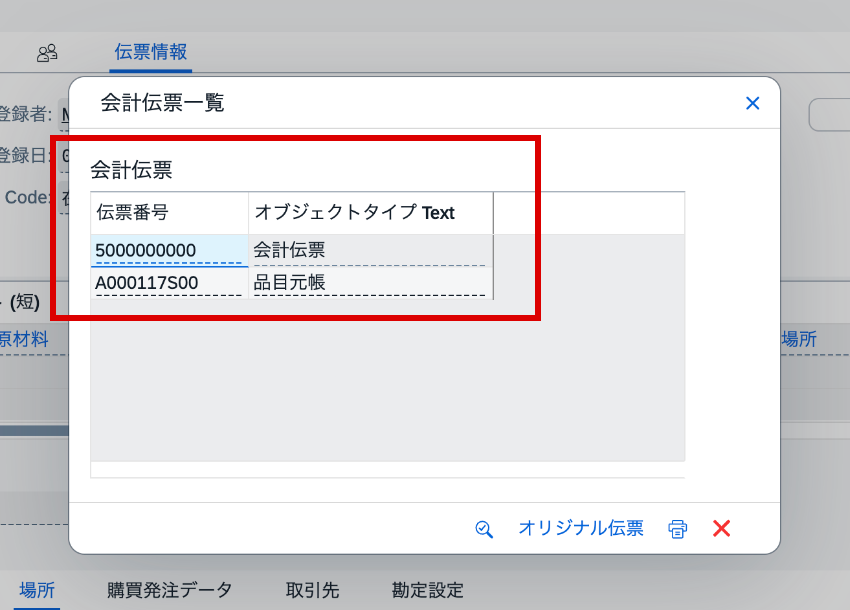Click the 場所 column header behind the dialog
Viewport: 850px width, 610px height.
[x=799, y=339]
